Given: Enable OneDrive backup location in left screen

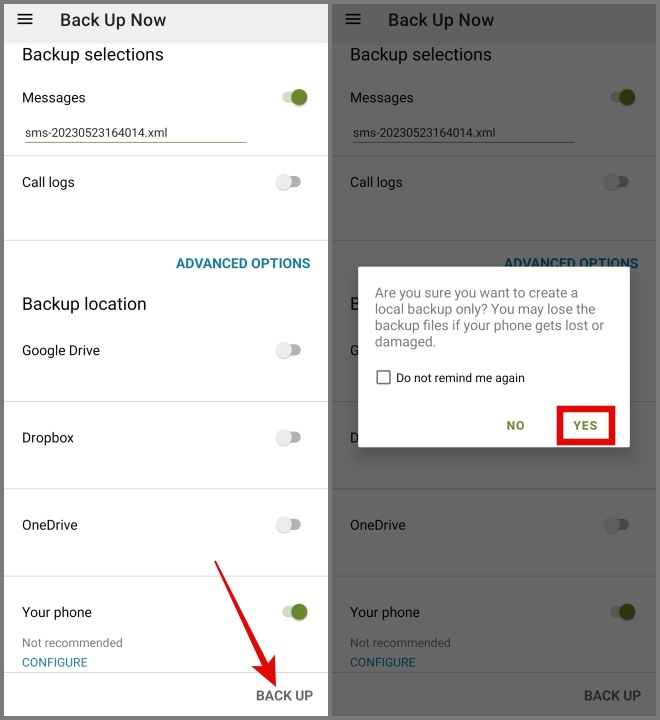Looking at the screenshot, I should [288, 524].
